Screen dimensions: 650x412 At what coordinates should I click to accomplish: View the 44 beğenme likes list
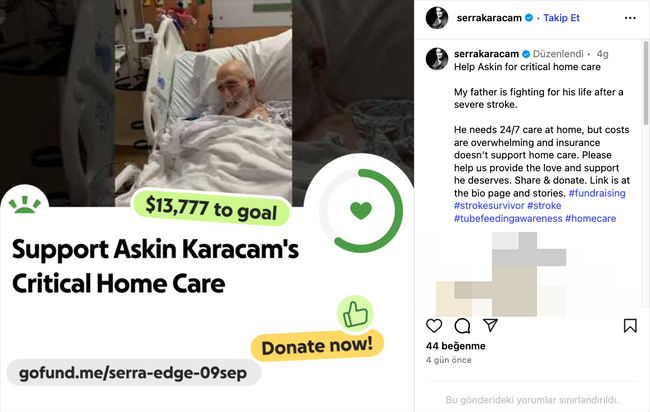pyautogui.click(x=456, y=346)
